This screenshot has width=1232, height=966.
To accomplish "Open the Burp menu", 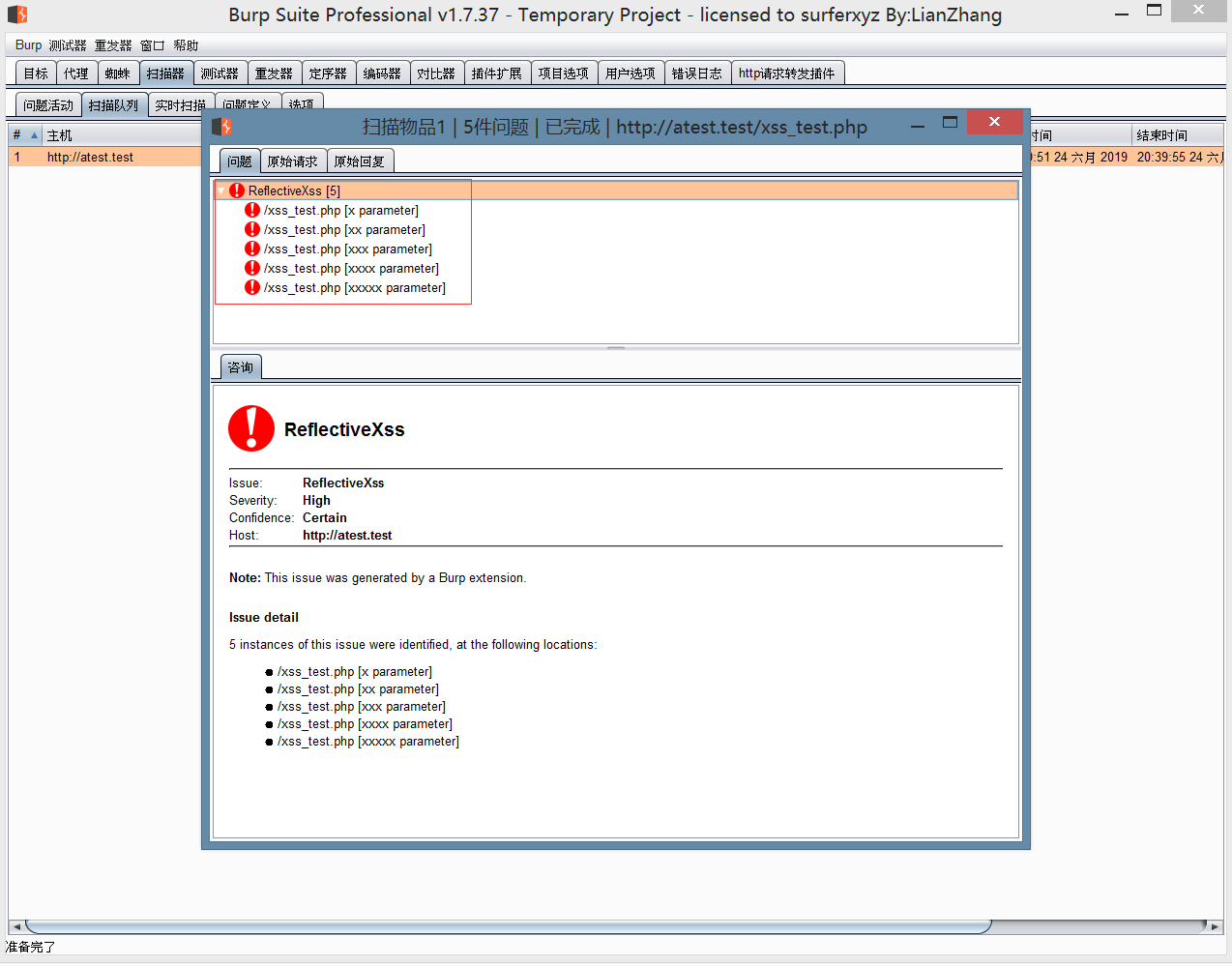I will pyautogui.click(x=28, y=45).
